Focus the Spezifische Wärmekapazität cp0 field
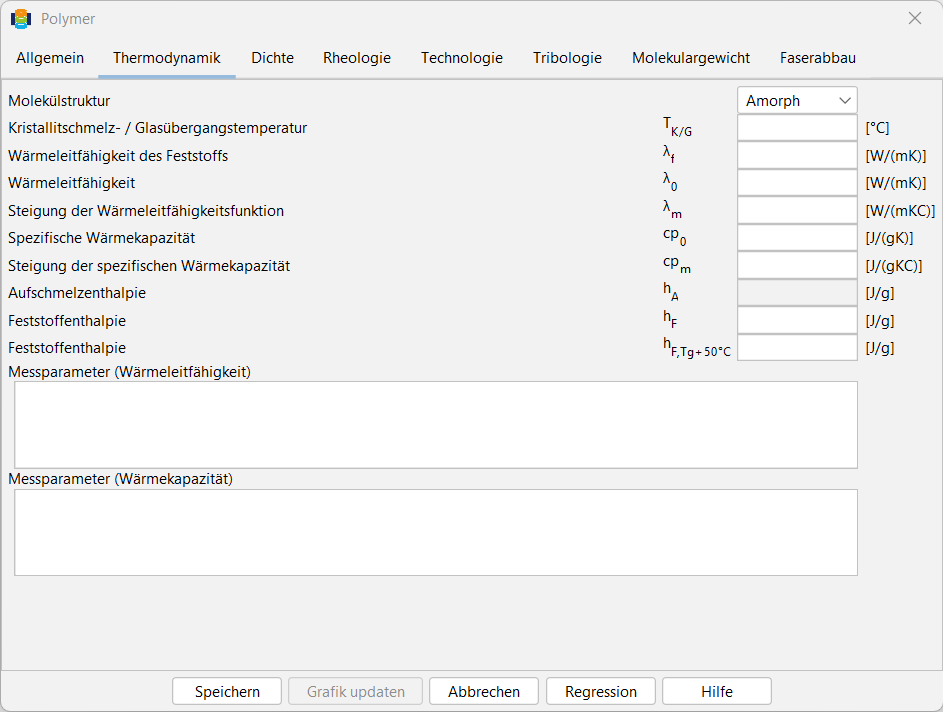This screenshot has width=943, height=712. 797,238
